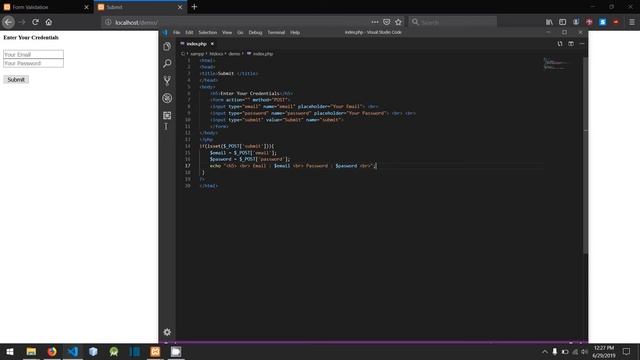Open the Manage gear icon in VS Code
The width and height of the screenshot is (640, 360).
(x=167, y=332)
